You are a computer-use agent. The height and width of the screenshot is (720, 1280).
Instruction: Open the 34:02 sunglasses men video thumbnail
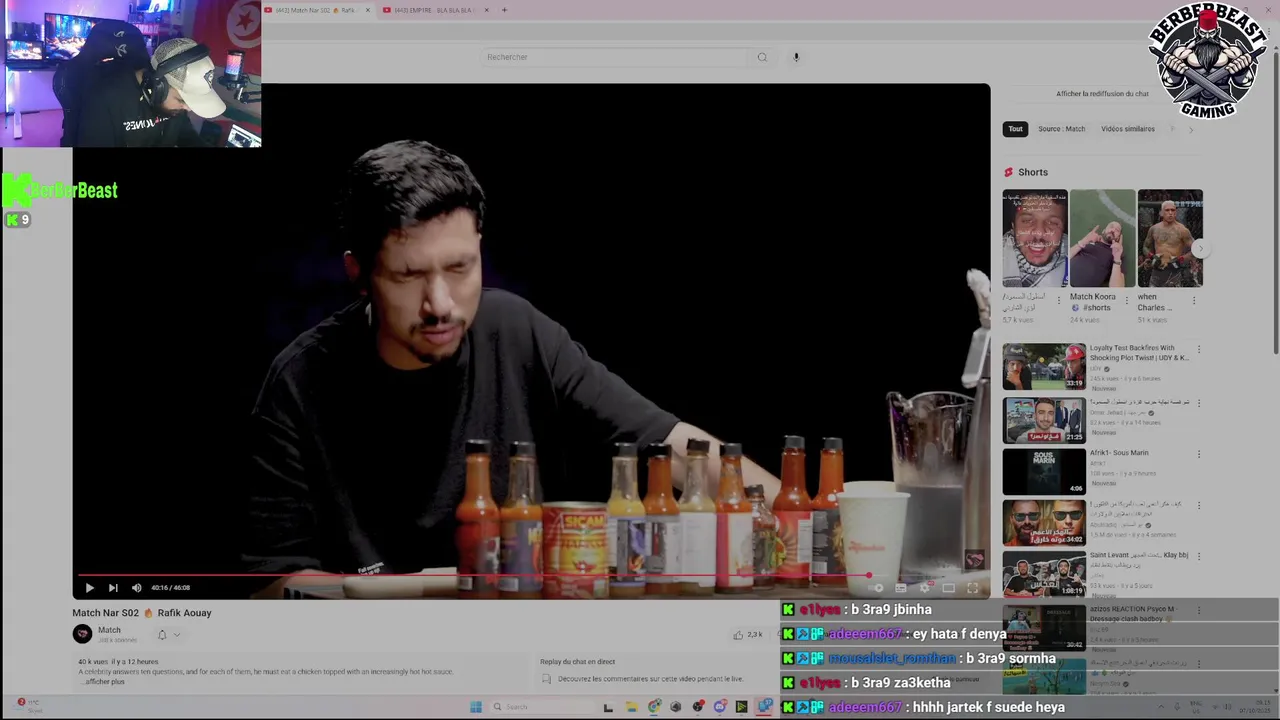[1044, 522]
